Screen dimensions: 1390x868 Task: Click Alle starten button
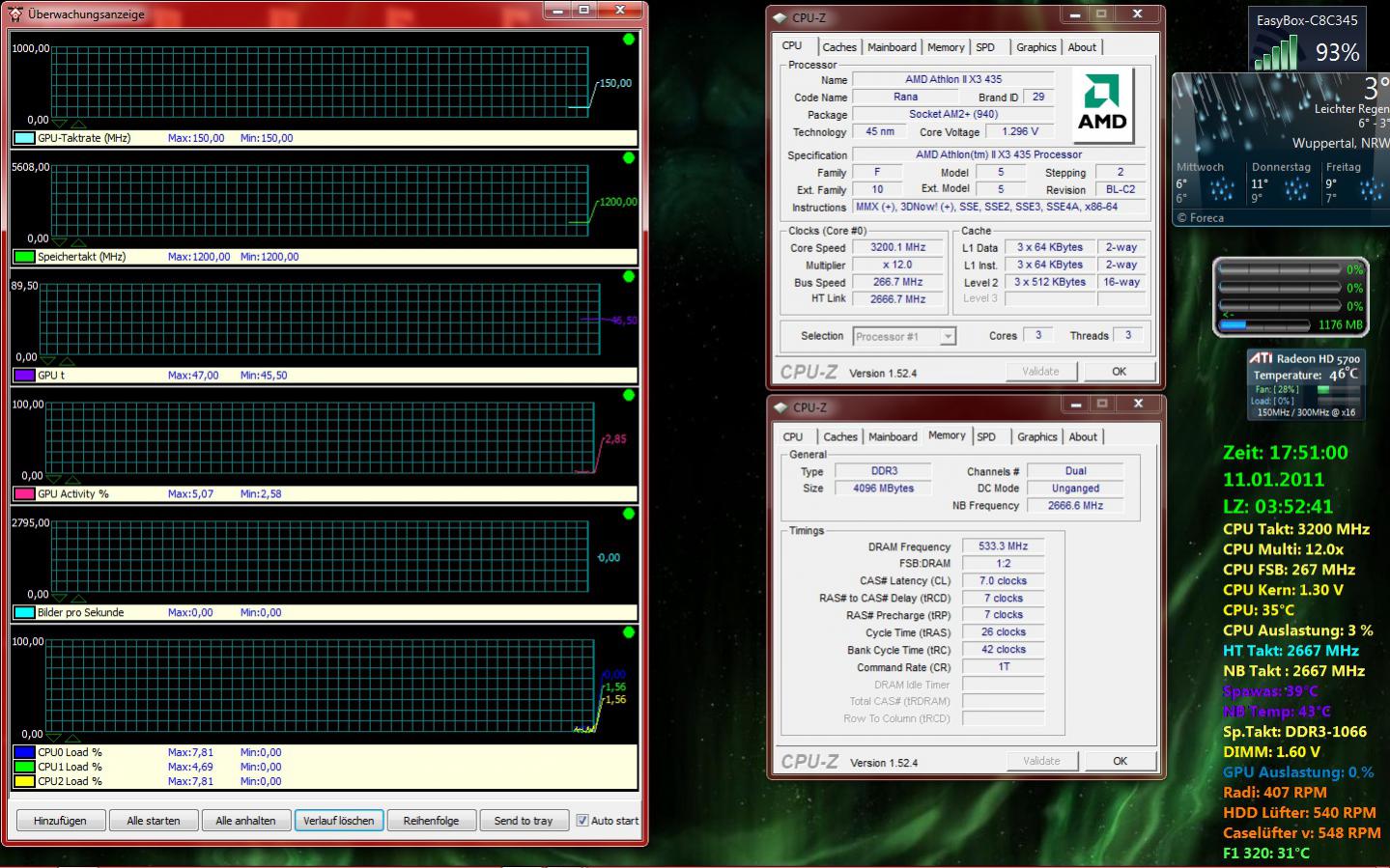pos(154,821)
